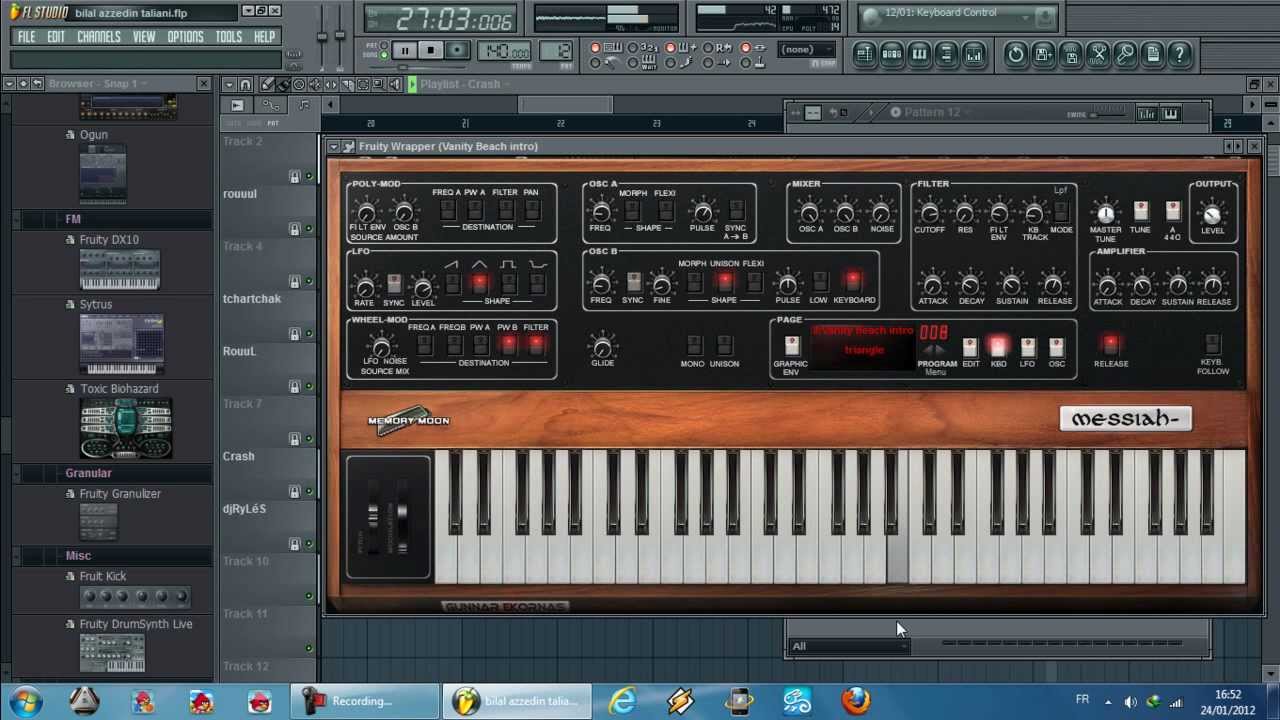The image size is (1280, 720).
Task: Open the browser shortcut icon
Action: point(946,54)
